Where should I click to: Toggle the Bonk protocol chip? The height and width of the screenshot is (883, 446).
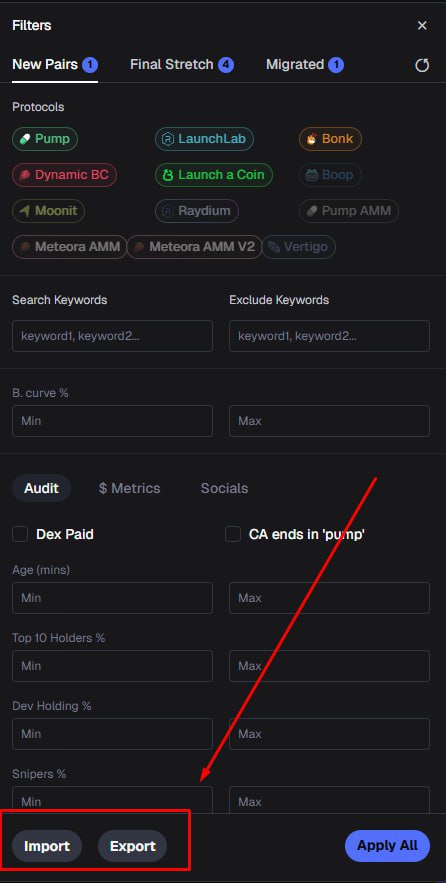[331, 139]
